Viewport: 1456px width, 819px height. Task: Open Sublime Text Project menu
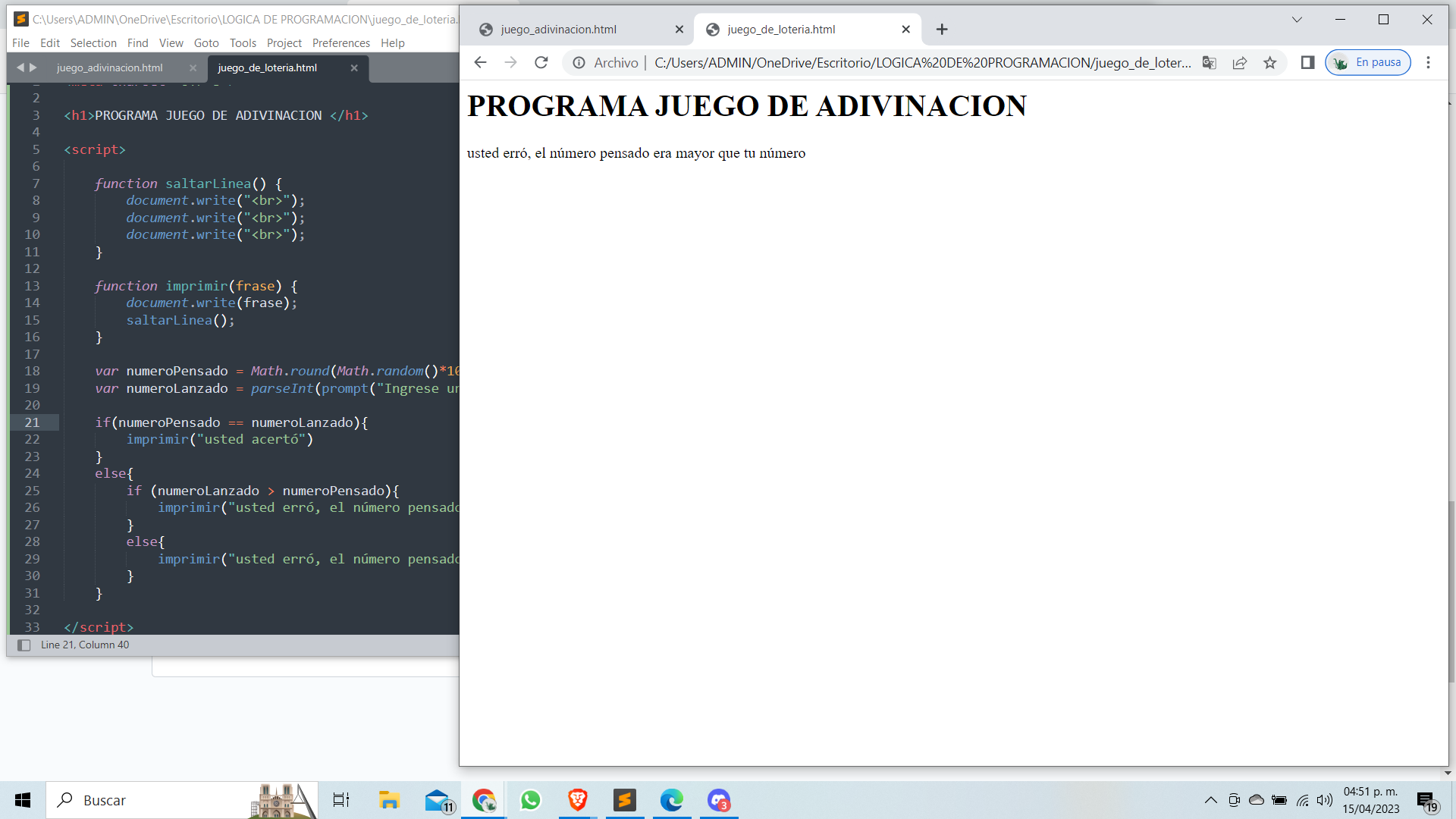(284, 42)
